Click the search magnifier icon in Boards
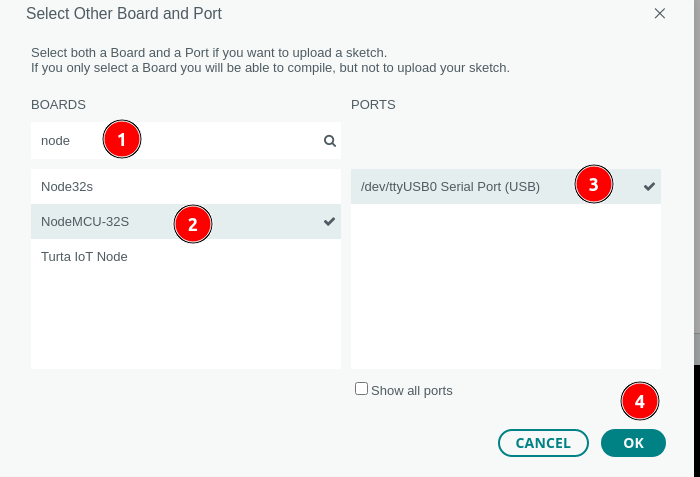This screenshot has height=477, width=700. point(329,141)
